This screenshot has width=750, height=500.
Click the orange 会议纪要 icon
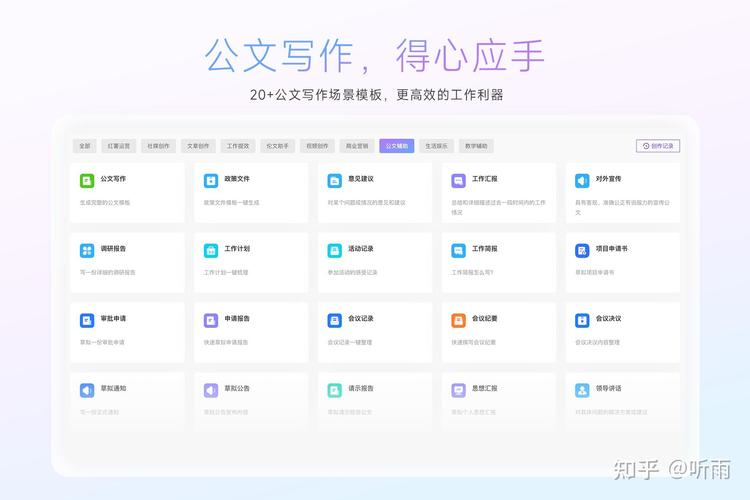point(458,321)
